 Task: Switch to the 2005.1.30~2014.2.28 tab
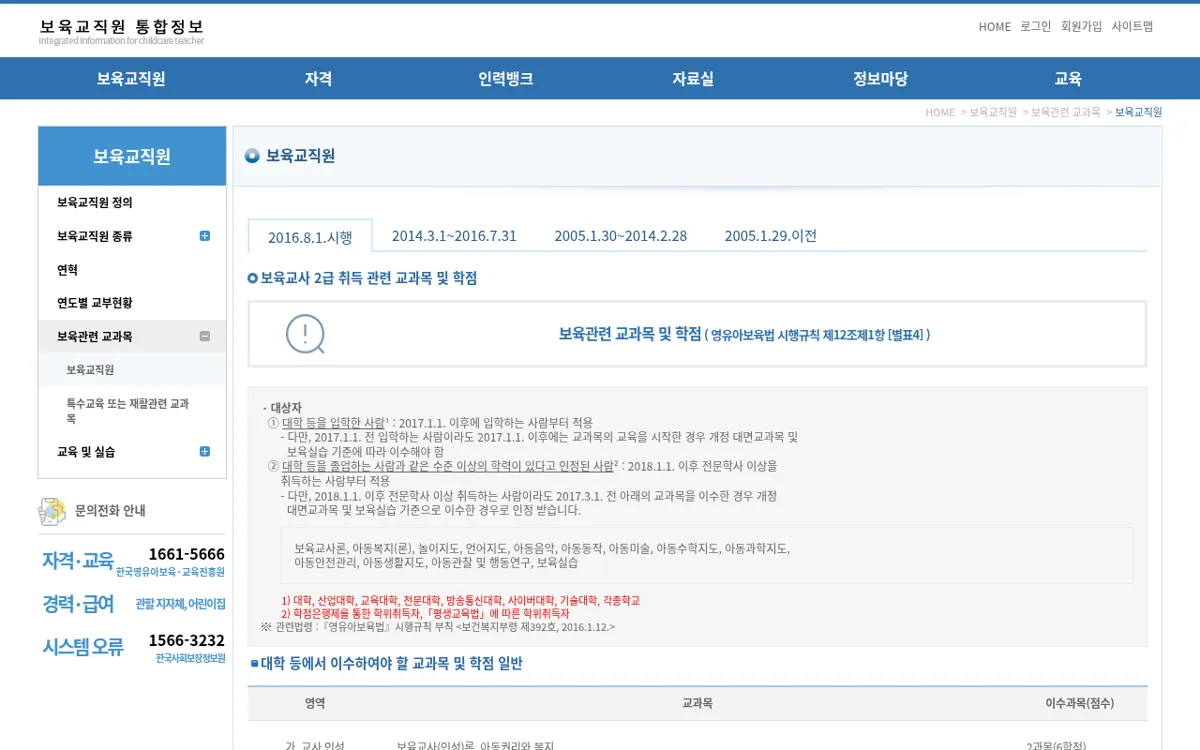(621, 236)
